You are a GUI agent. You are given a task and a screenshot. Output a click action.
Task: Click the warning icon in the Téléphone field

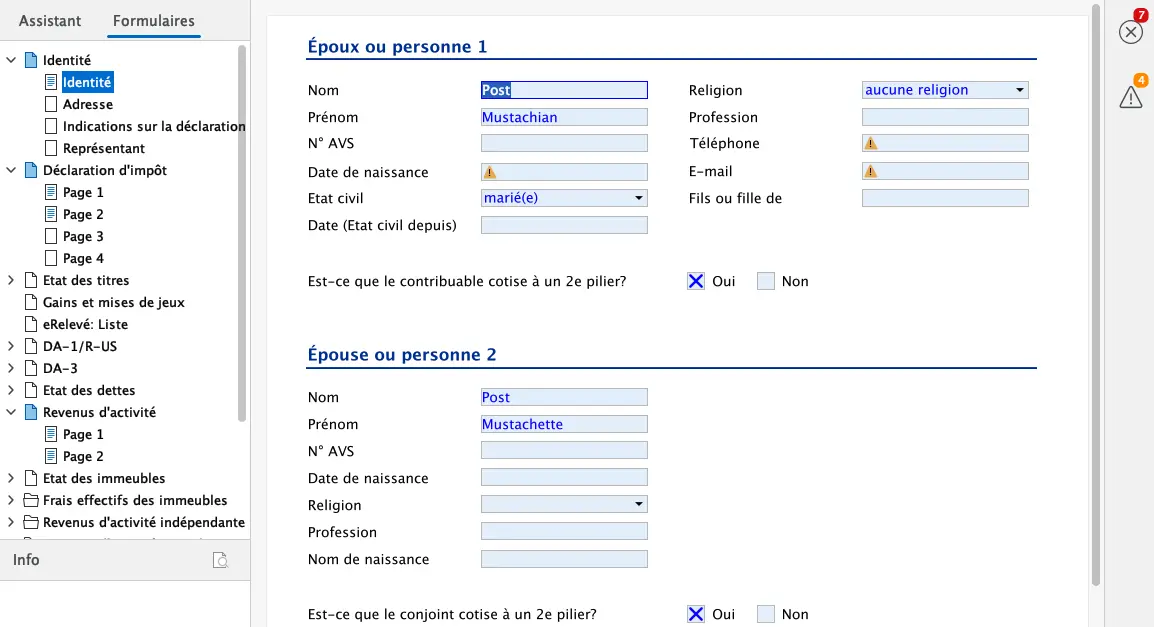870,142
